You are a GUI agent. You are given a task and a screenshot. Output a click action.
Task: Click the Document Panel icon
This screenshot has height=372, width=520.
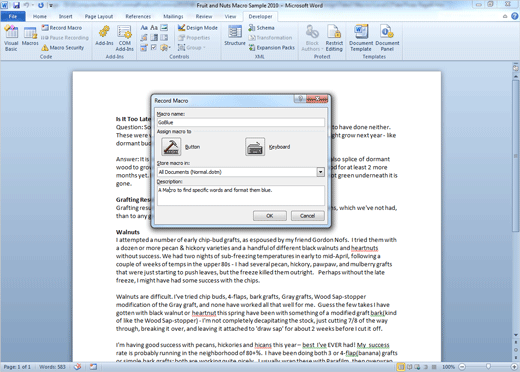[387, 38]
